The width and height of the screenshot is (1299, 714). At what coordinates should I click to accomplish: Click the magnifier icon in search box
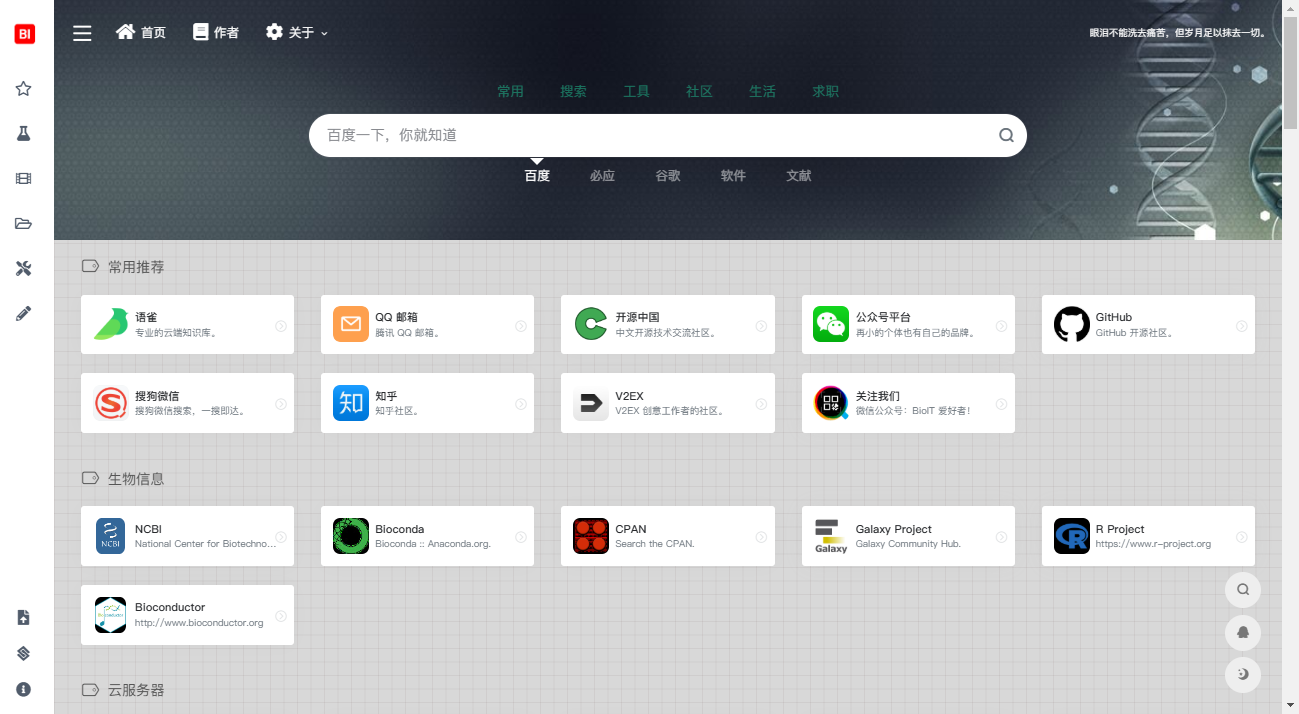[x=1006, y=135]
